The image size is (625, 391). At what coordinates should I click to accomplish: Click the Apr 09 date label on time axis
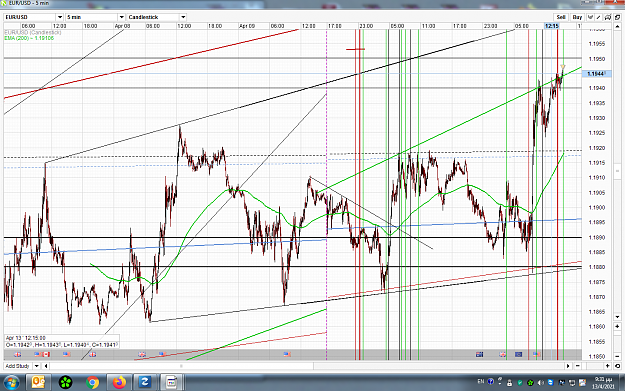(247, 26)
